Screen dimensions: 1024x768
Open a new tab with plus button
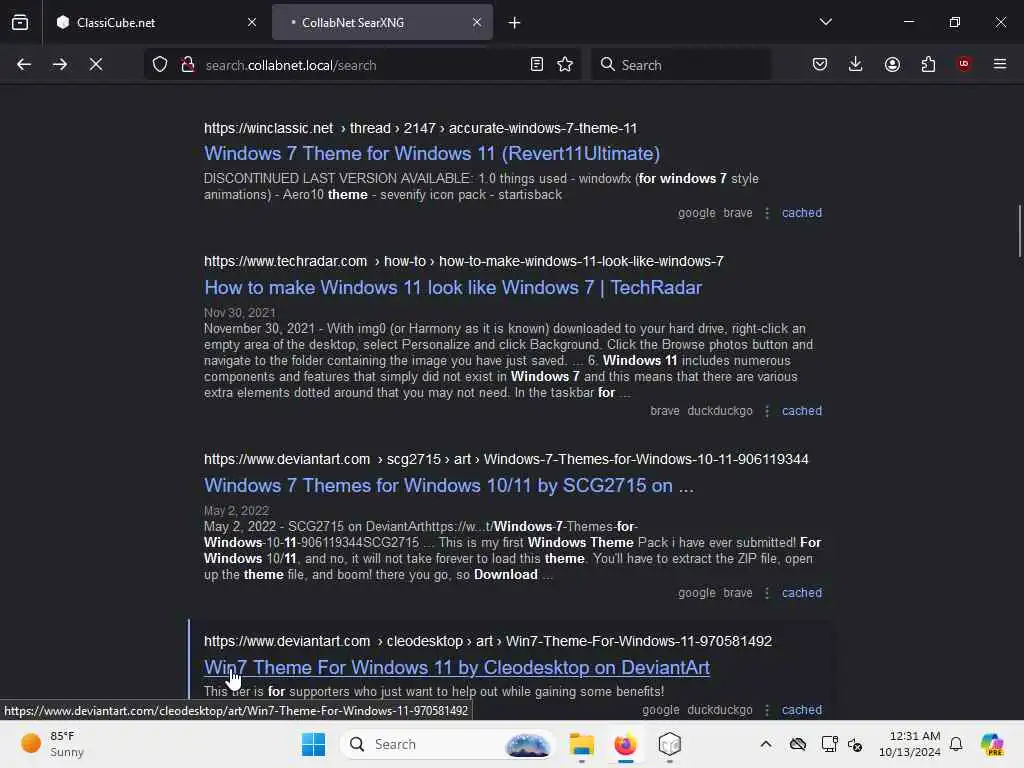[x=514, y=23]
